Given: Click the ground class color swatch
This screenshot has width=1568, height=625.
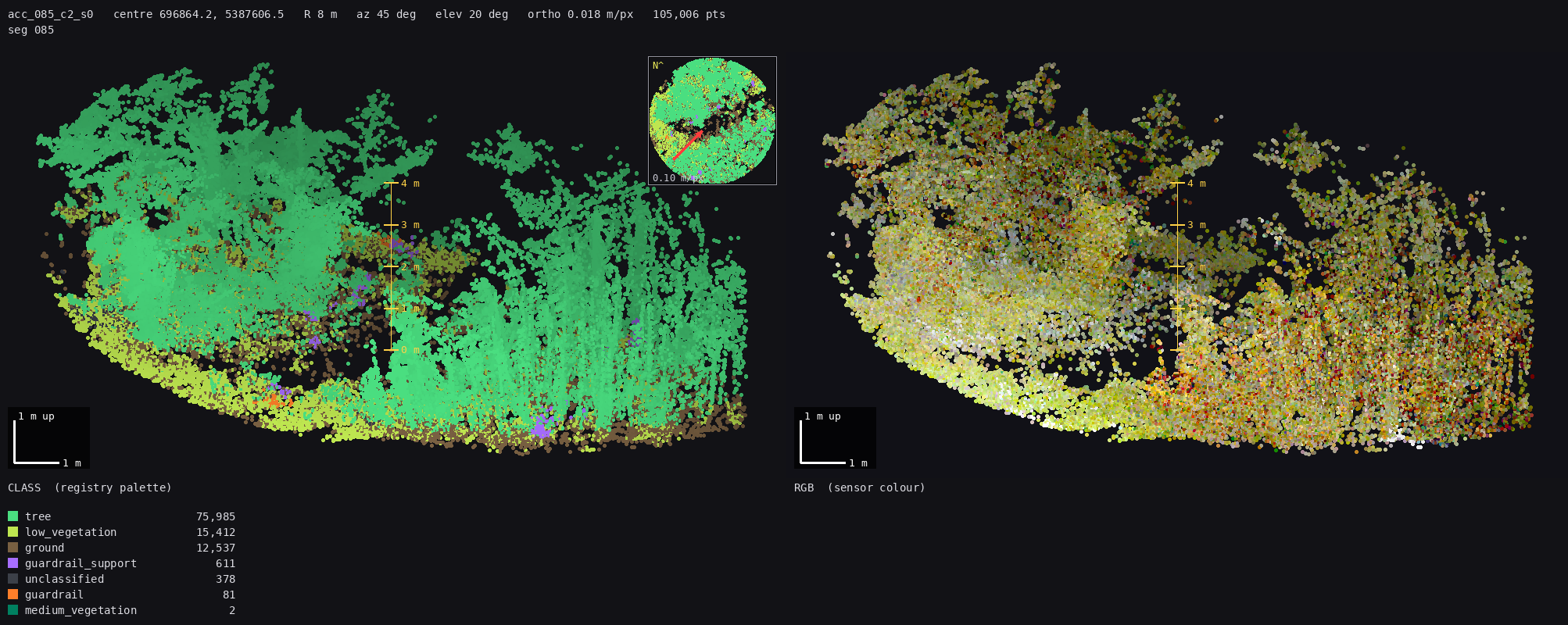Looking at the screenshot, I should (13, 548).
